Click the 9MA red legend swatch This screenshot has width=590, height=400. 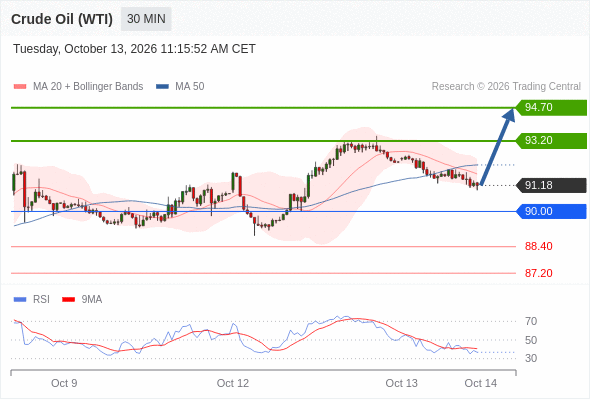tap(68, 300)
